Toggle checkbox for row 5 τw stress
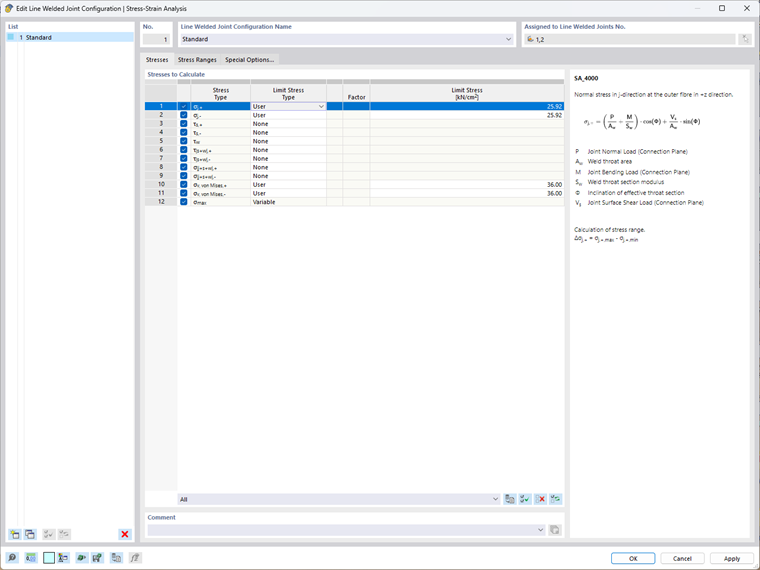 pyautogui.click(x=184, y=141)
